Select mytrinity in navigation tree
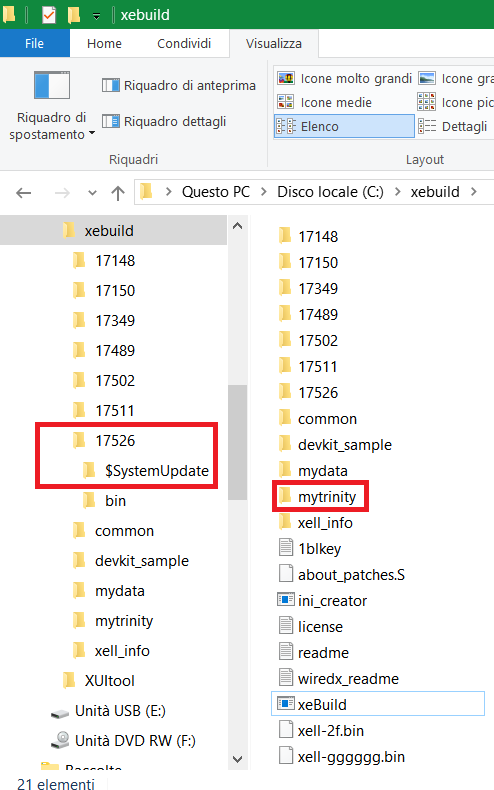The height and width of the screenshot is (790, 494). pyautogui.click(x=113, y=621)
